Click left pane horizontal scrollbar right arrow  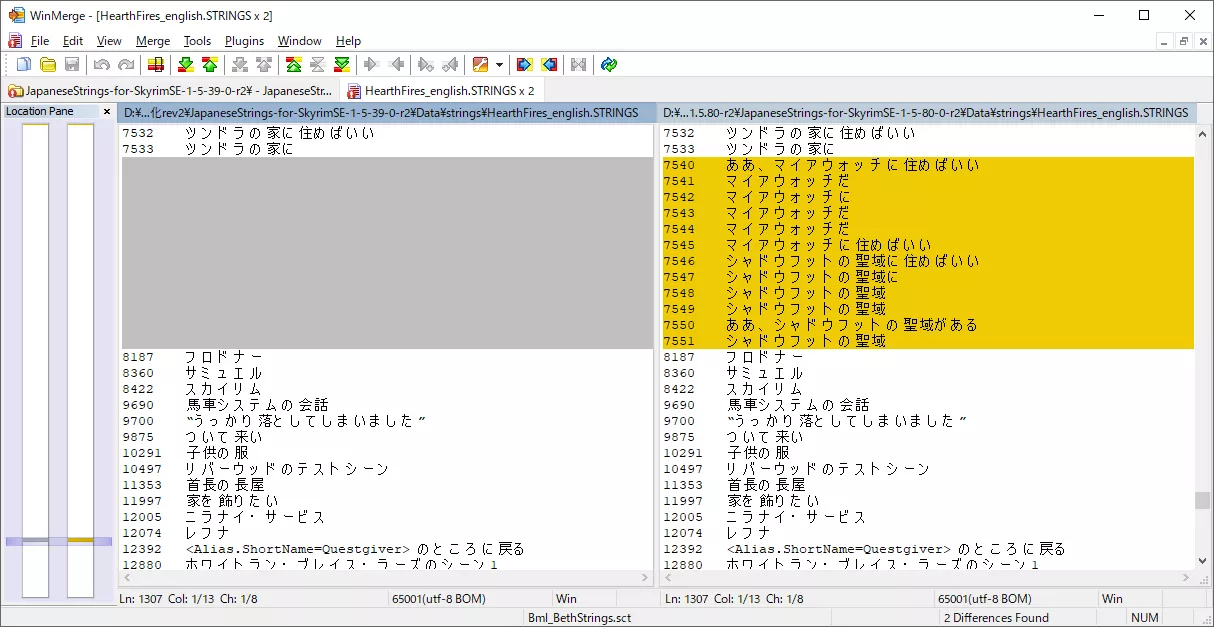pos(645,578)
